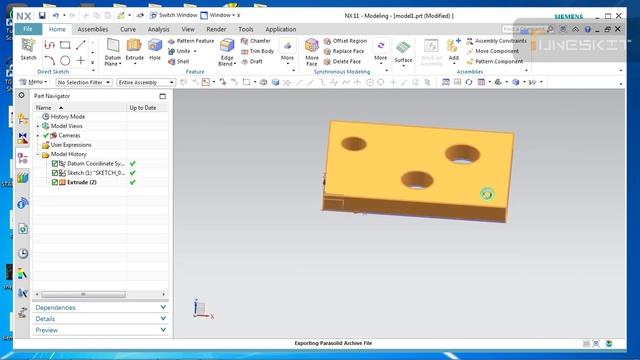This screenshot has width=640, height=360.
Task: Click the Chamfer button
Action: [x=256, y=41]
